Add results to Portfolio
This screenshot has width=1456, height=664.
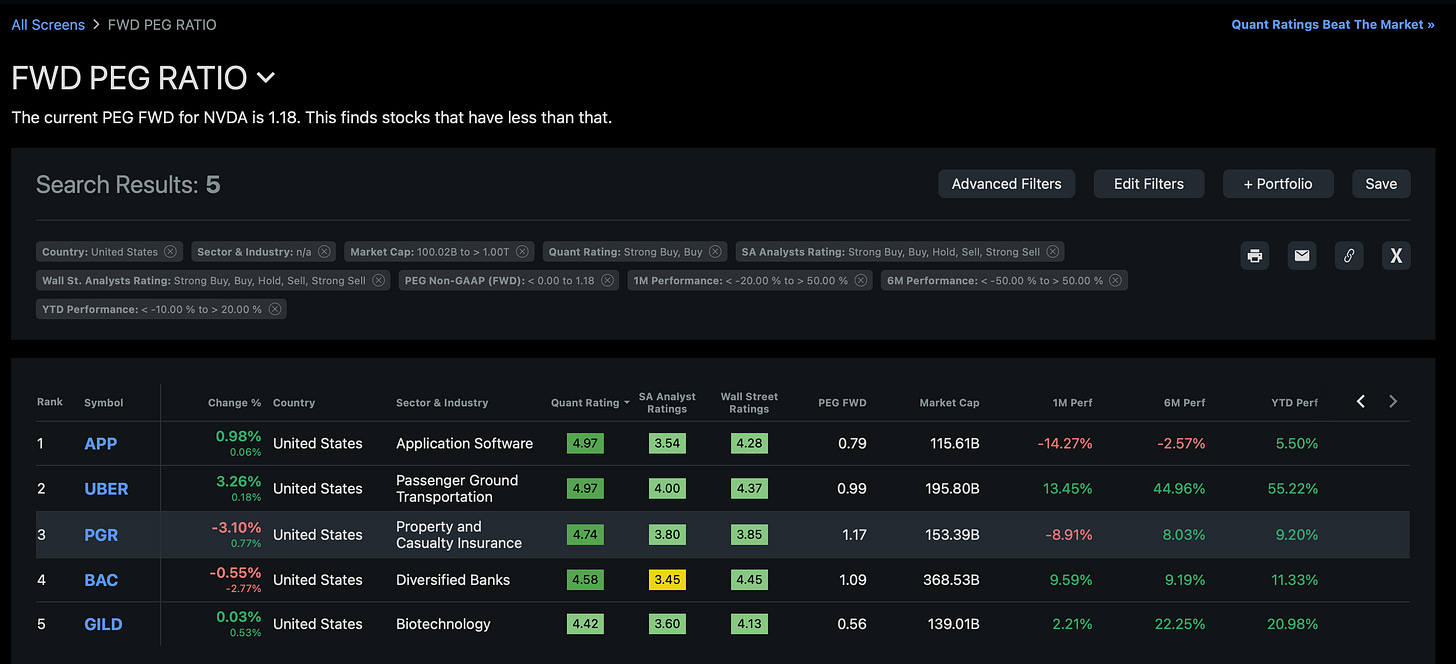pyautogui.click(x=1278, y=184)
